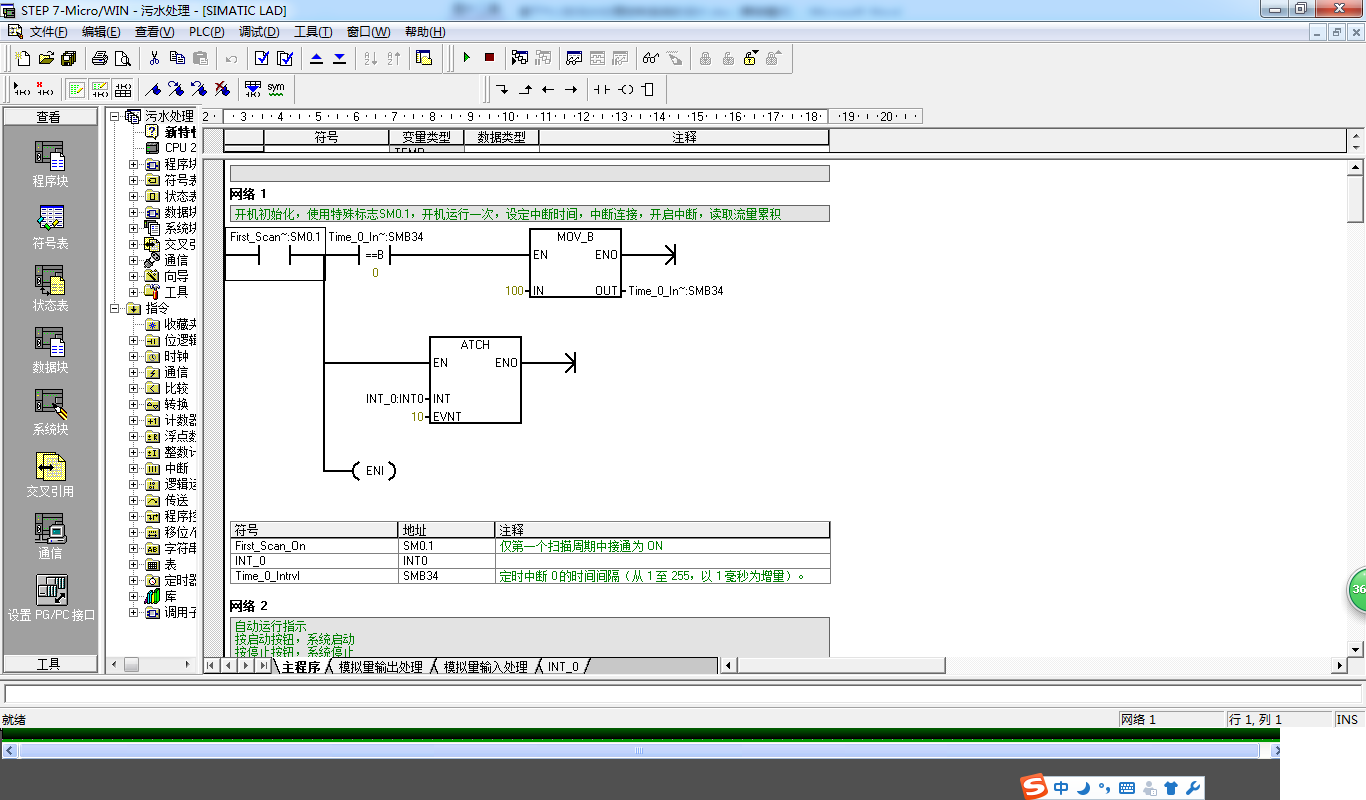
Task: Toggle the Sogou punctuation mode icon
Action: pyautogui.click(x=1104, y=788)
